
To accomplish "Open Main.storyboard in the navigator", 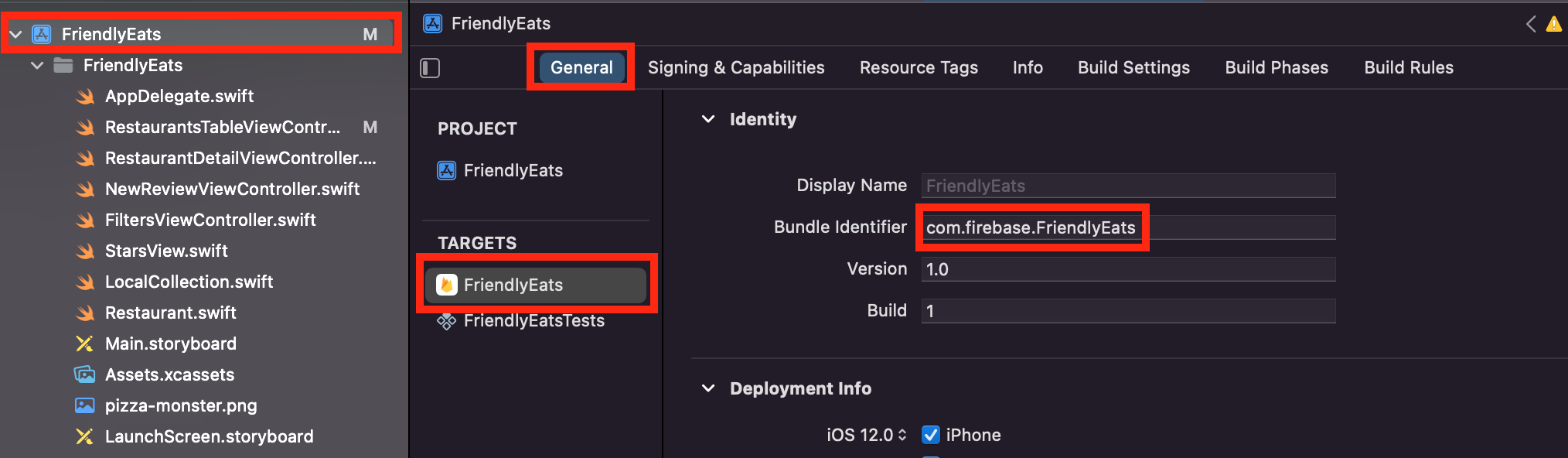I will pos(171,343).
